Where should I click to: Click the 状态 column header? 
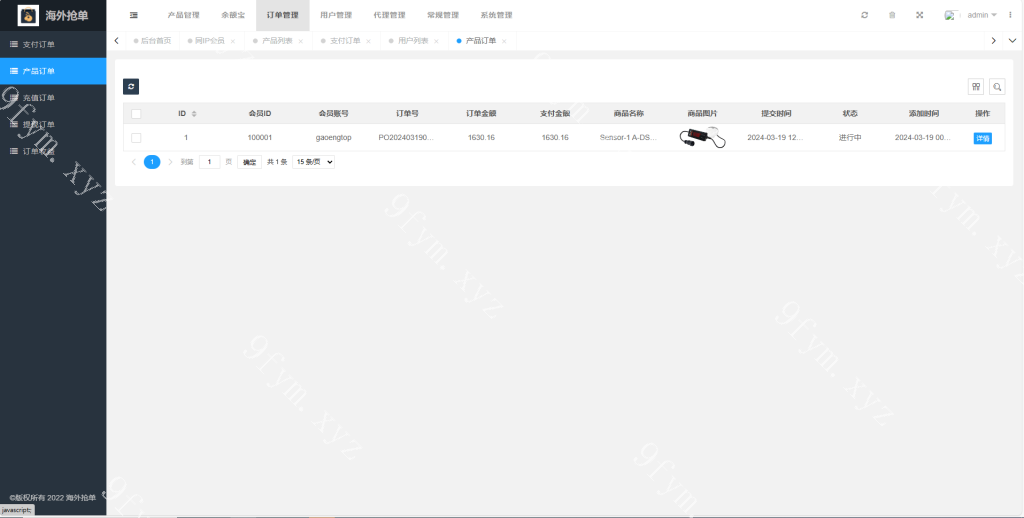850,114
